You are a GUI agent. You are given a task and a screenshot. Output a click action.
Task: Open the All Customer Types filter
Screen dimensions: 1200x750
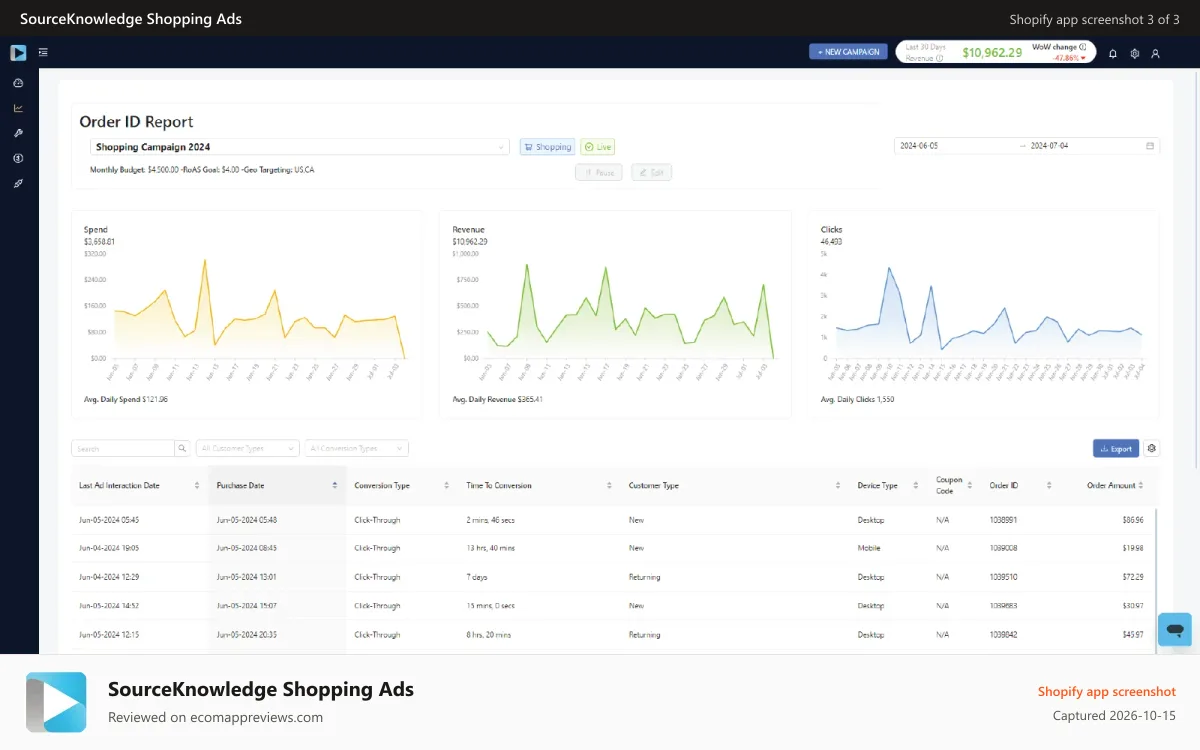pyautogui.click(x=247, y=449)
